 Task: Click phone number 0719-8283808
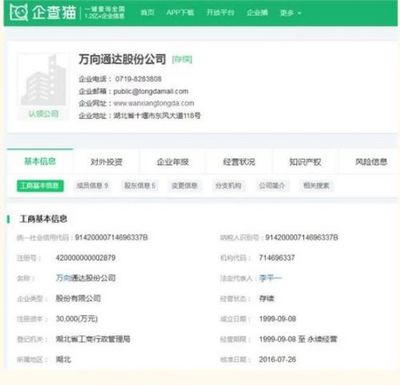point(138,79)
